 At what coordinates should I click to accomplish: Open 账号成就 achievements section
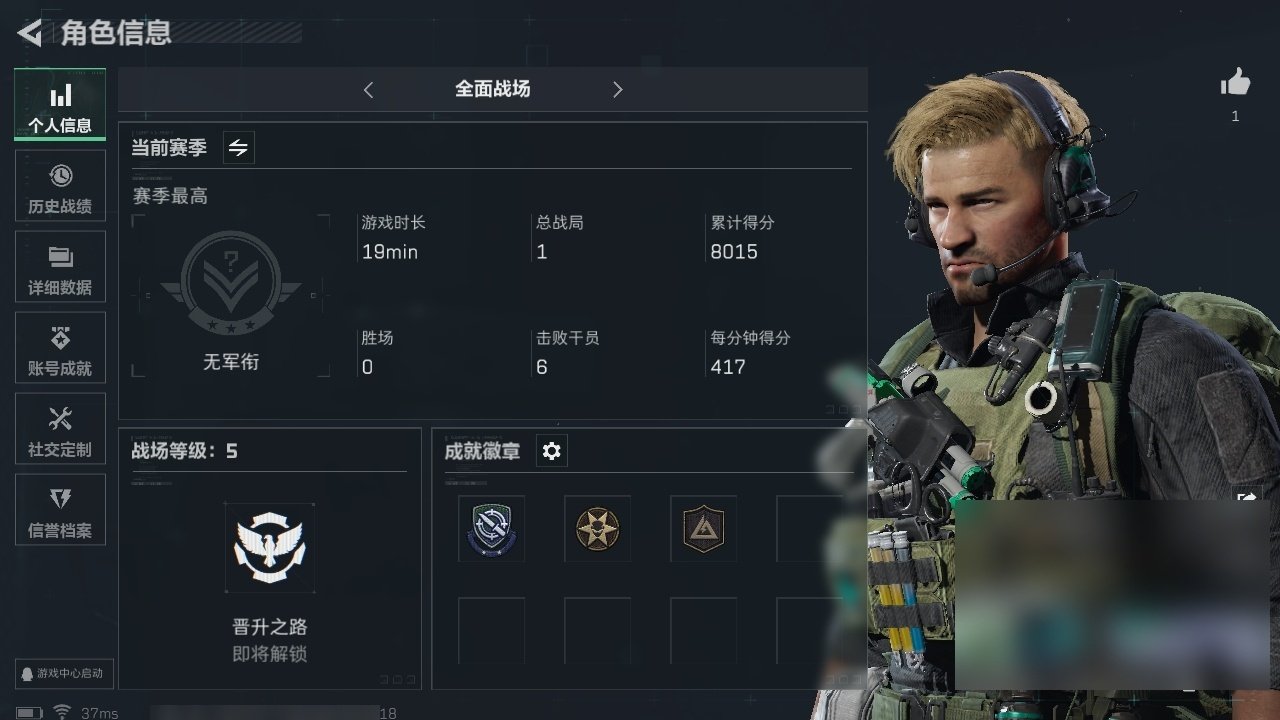coord(60,349)
